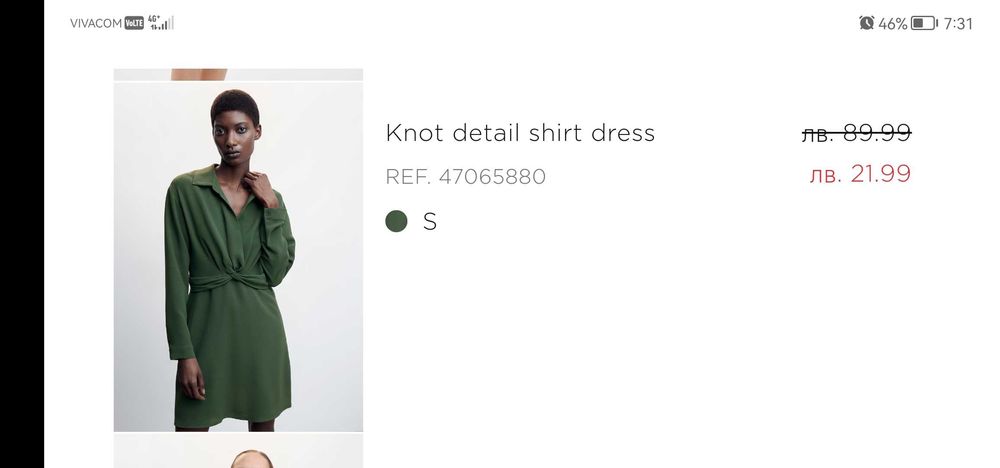Image resolution: width=1000 pixels, height=468 pixels.
Task: Tap the greyed-out second SIM signal bars
Action: 172,23
